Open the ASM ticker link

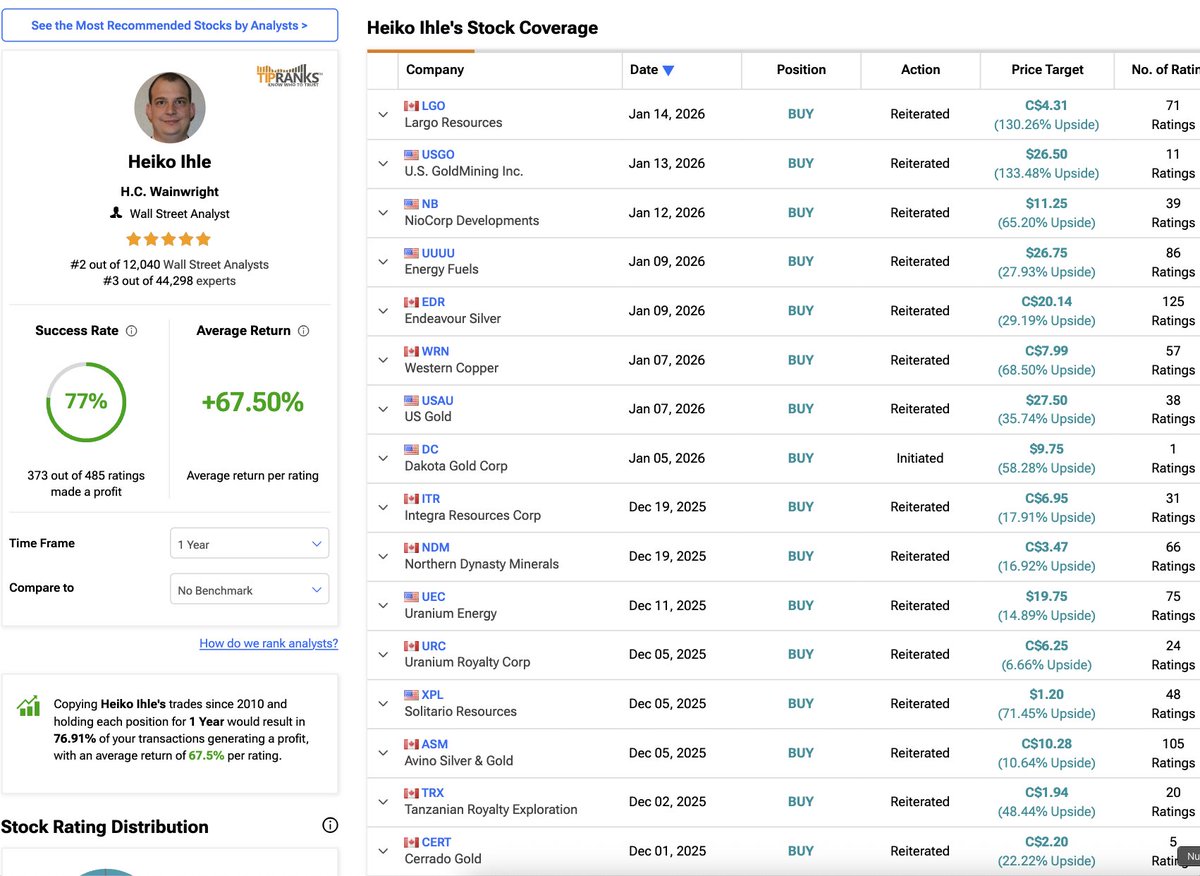[x=434, y=744]
